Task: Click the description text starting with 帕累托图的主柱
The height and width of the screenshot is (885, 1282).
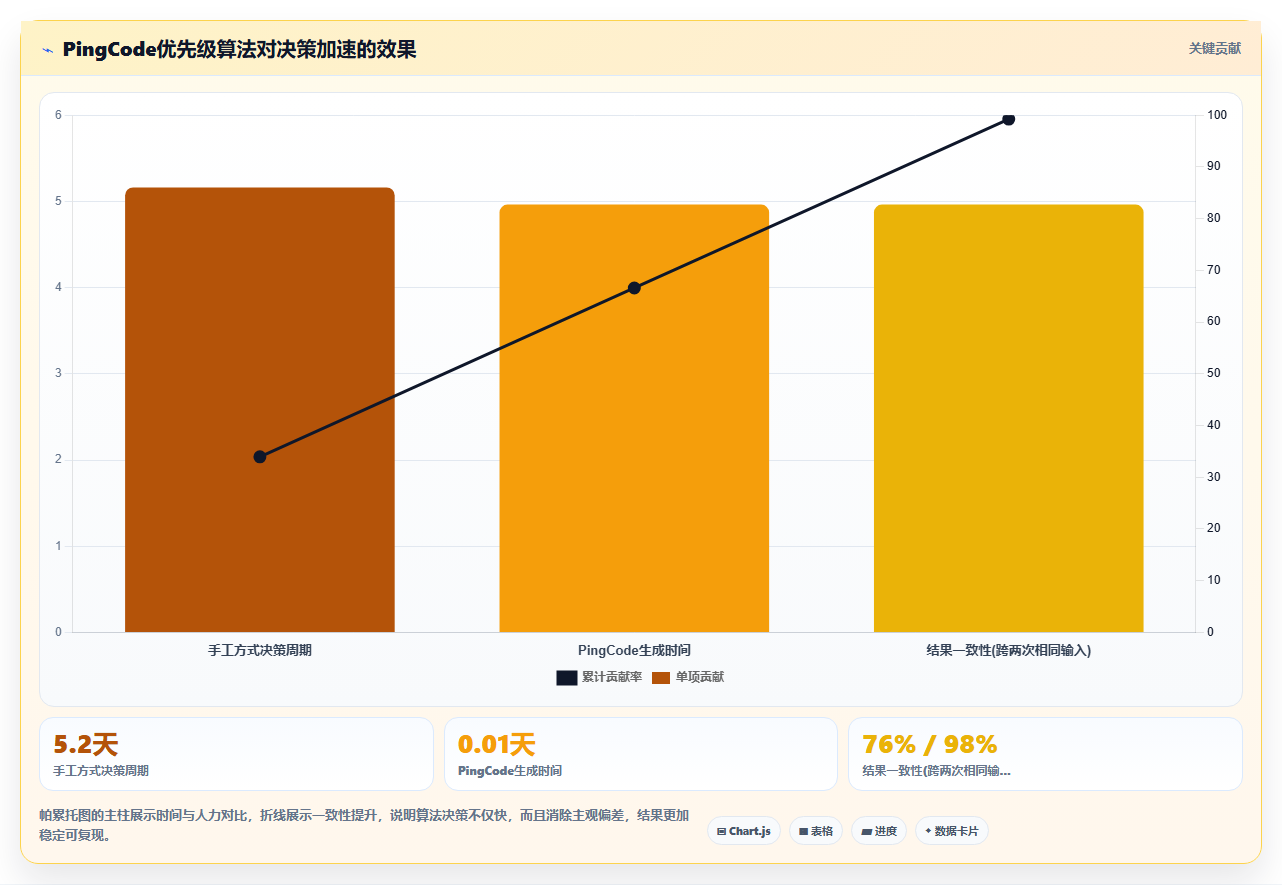Action: [x=364, y=825]
